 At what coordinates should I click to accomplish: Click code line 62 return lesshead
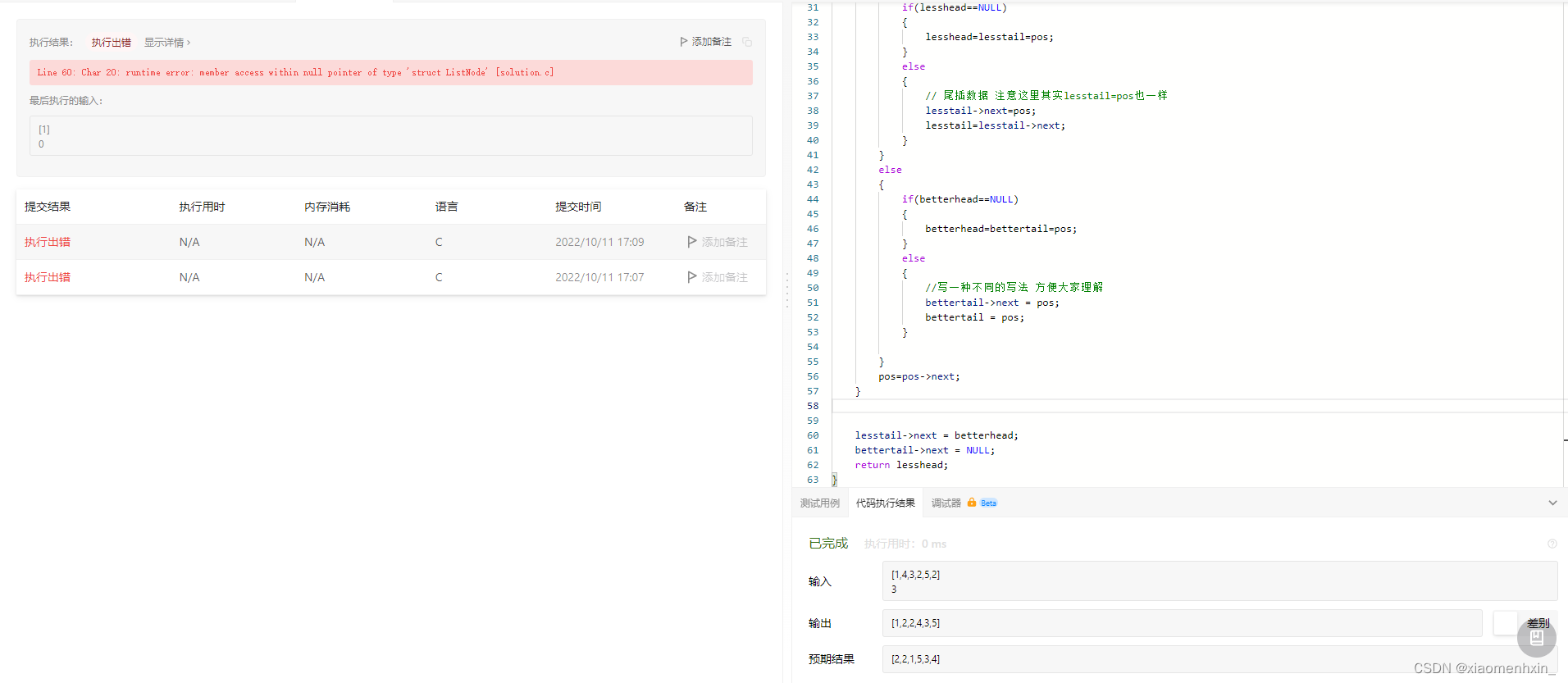901,465
